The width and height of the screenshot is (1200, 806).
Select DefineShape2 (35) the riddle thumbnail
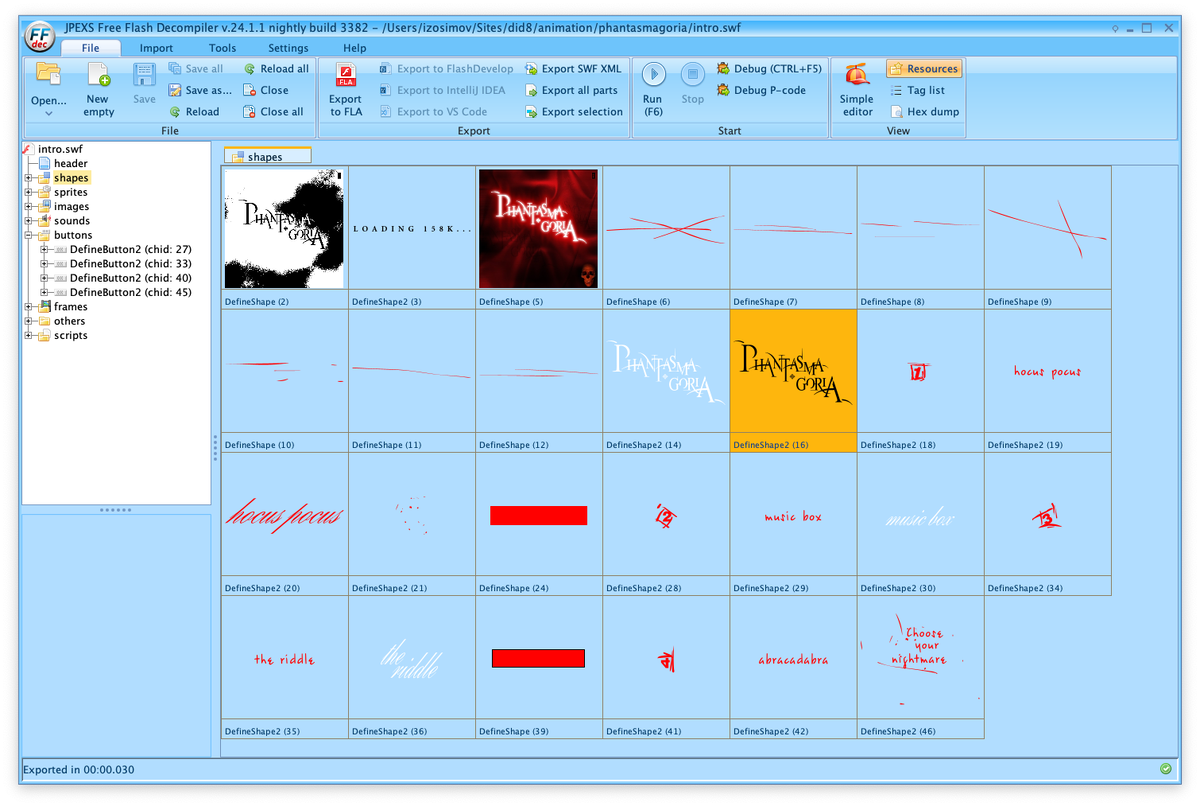tap(285, 667)
